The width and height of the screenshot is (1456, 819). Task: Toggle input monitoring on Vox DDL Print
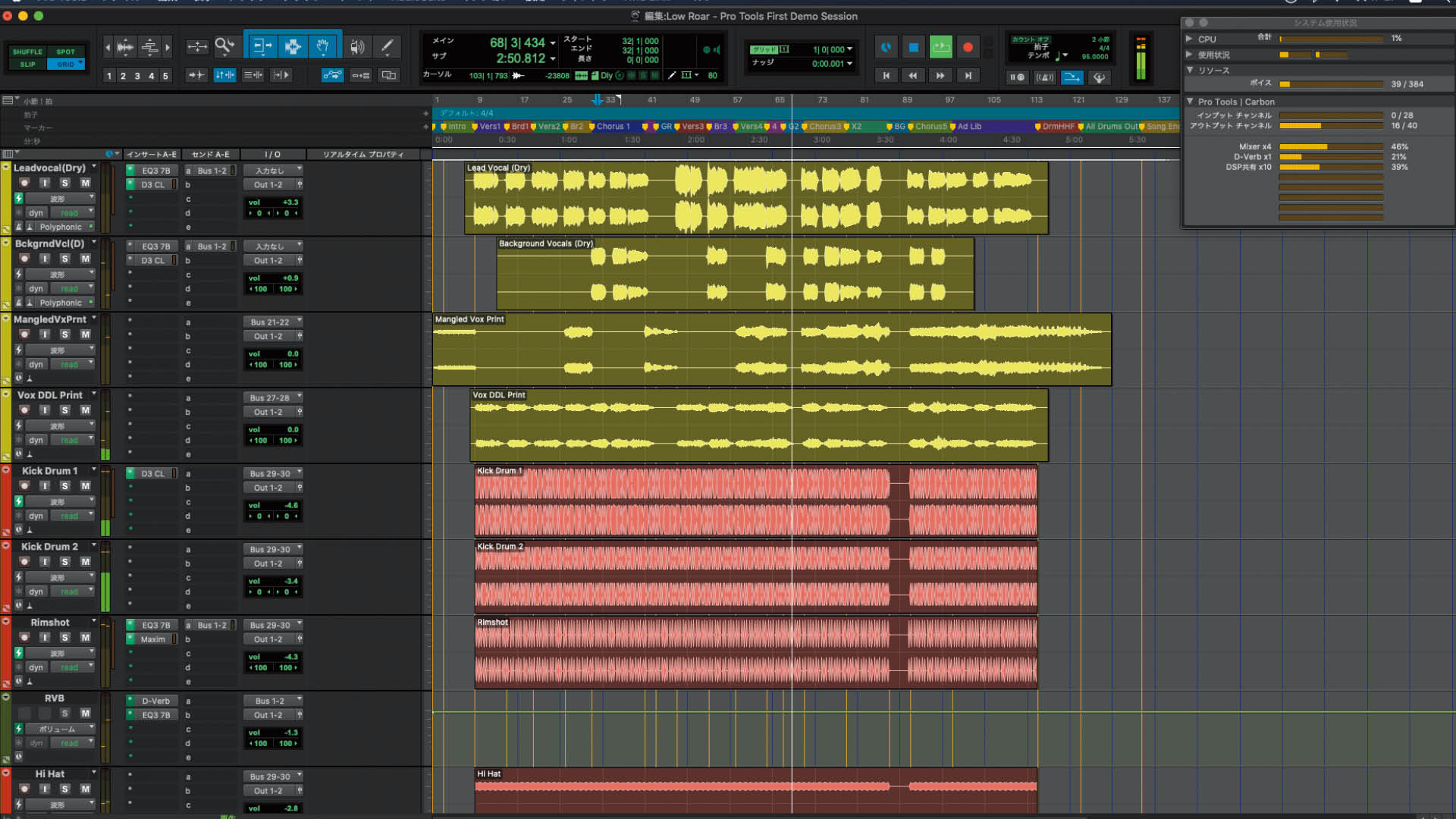pyautogui.click(x=45, y=410)
